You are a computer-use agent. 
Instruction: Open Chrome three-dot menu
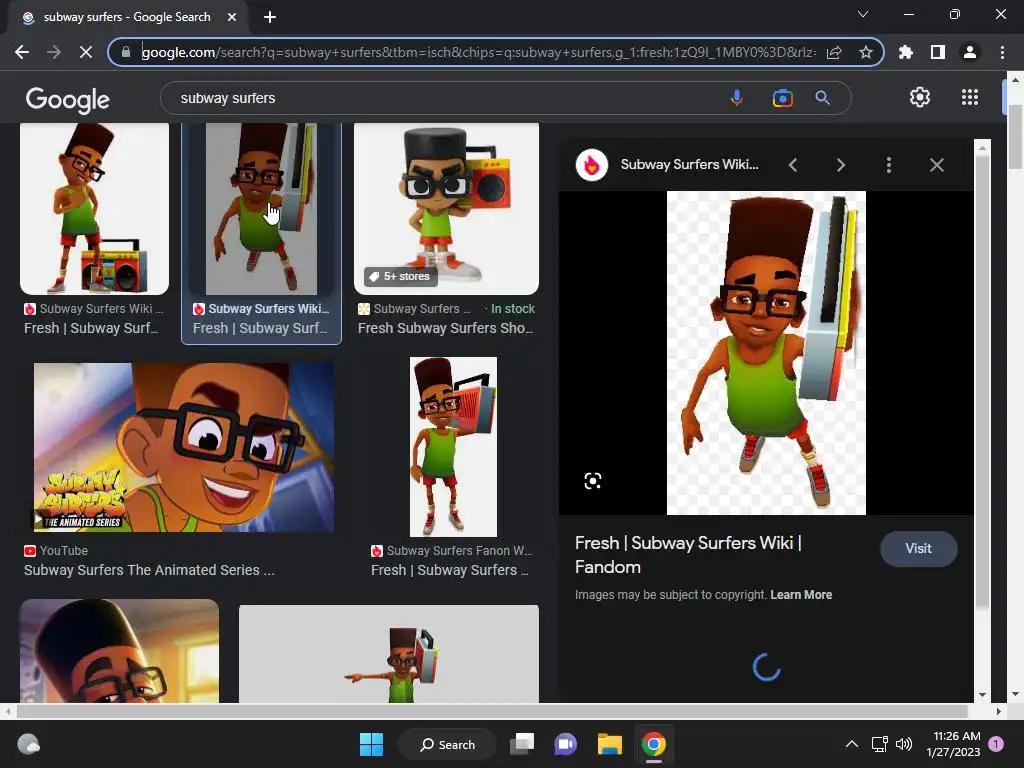[1002, 52]
